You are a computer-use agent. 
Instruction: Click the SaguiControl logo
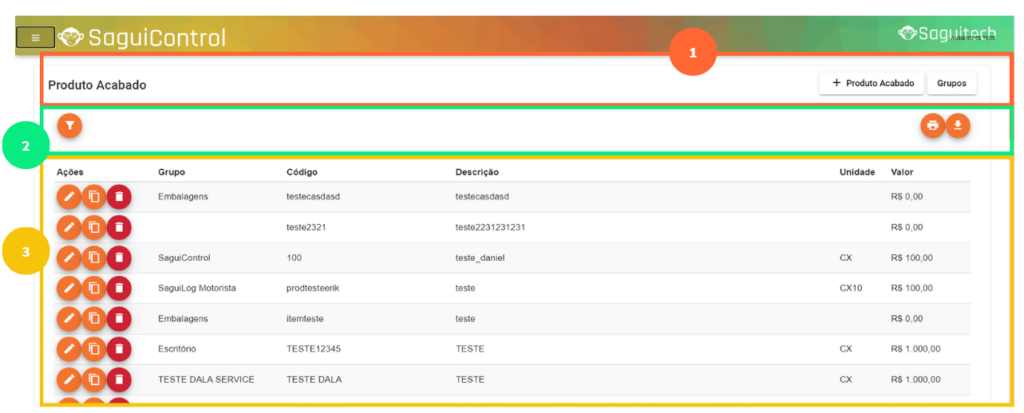click(142, 38)
